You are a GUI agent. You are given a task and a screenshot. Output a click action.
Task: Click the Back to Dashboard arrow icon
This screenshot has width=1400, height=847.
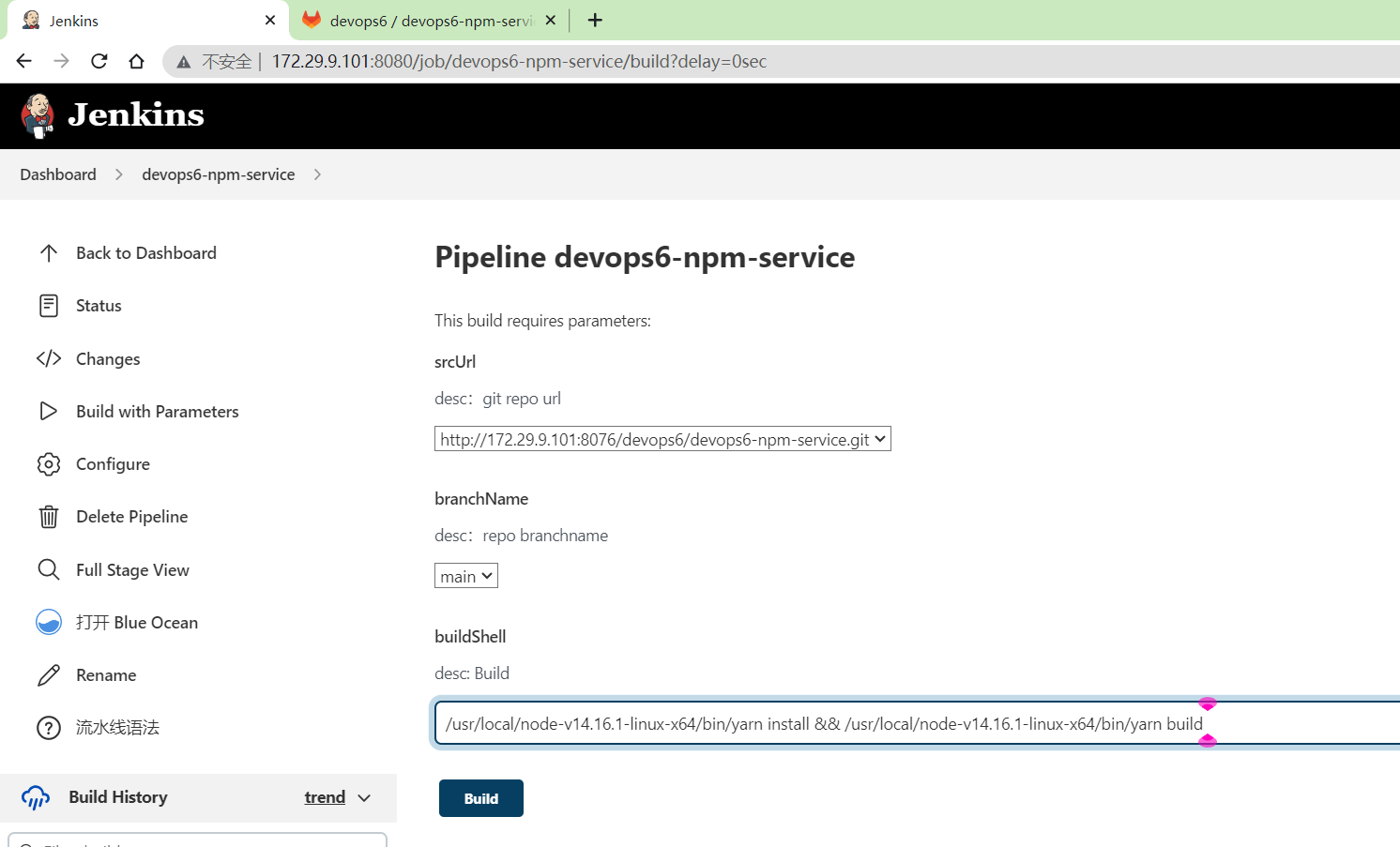[49, 253]
